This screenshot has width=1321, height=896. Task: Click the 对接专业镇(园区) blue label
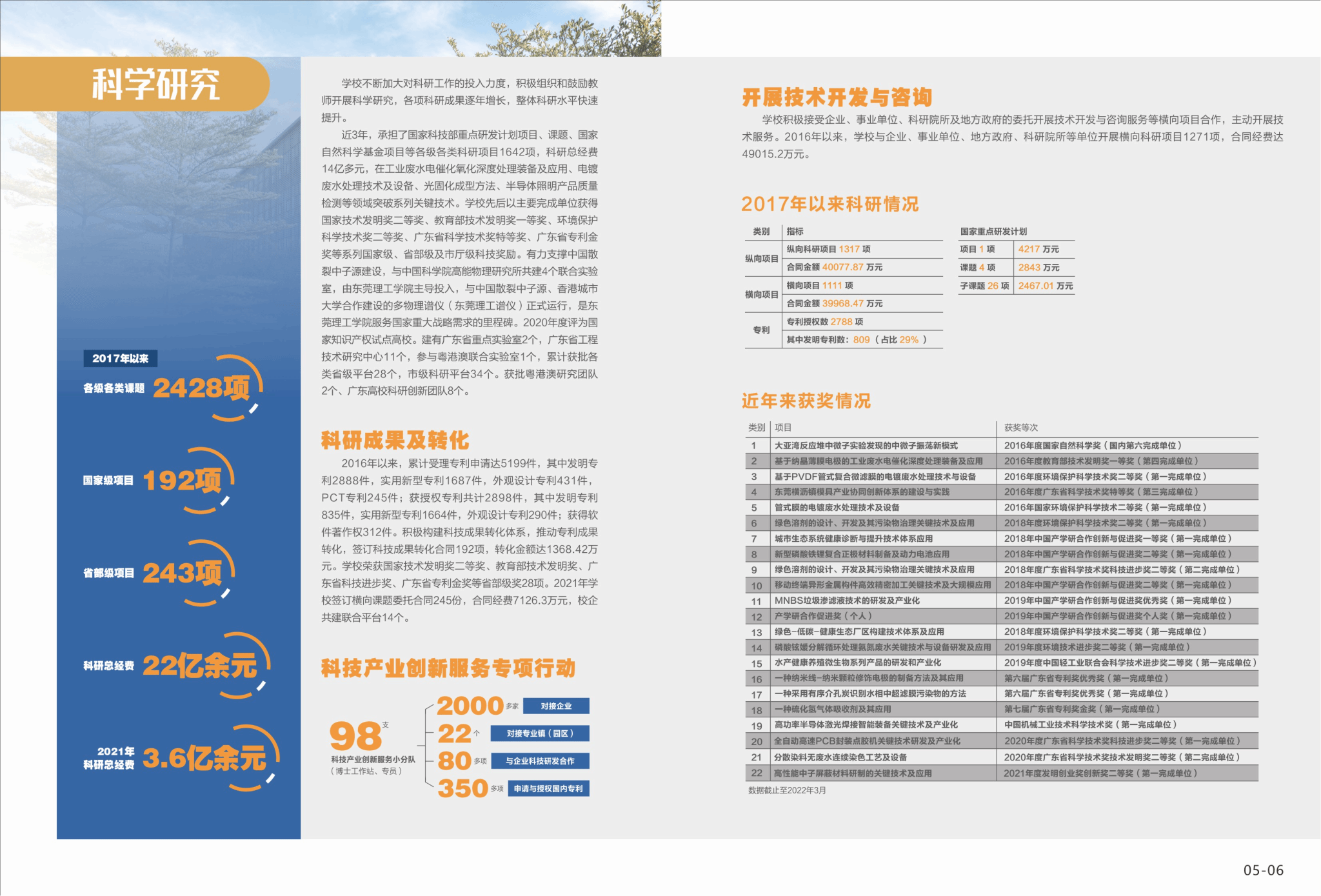coord(540,733)
